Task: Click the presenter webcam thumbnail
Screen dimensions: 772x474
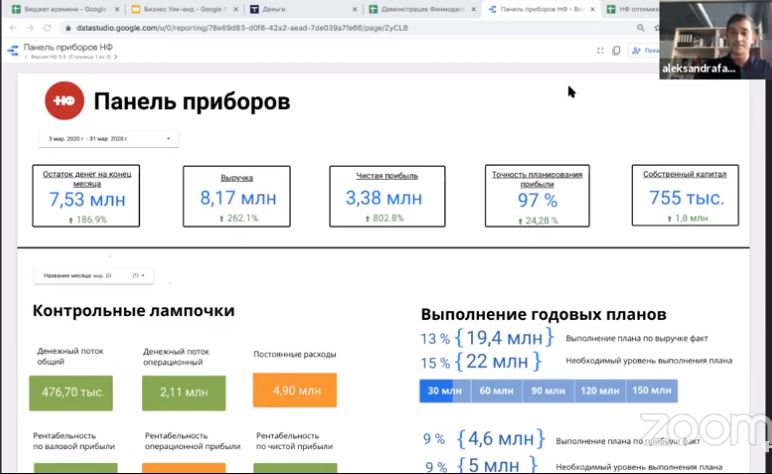Action: tap(716, 39)
